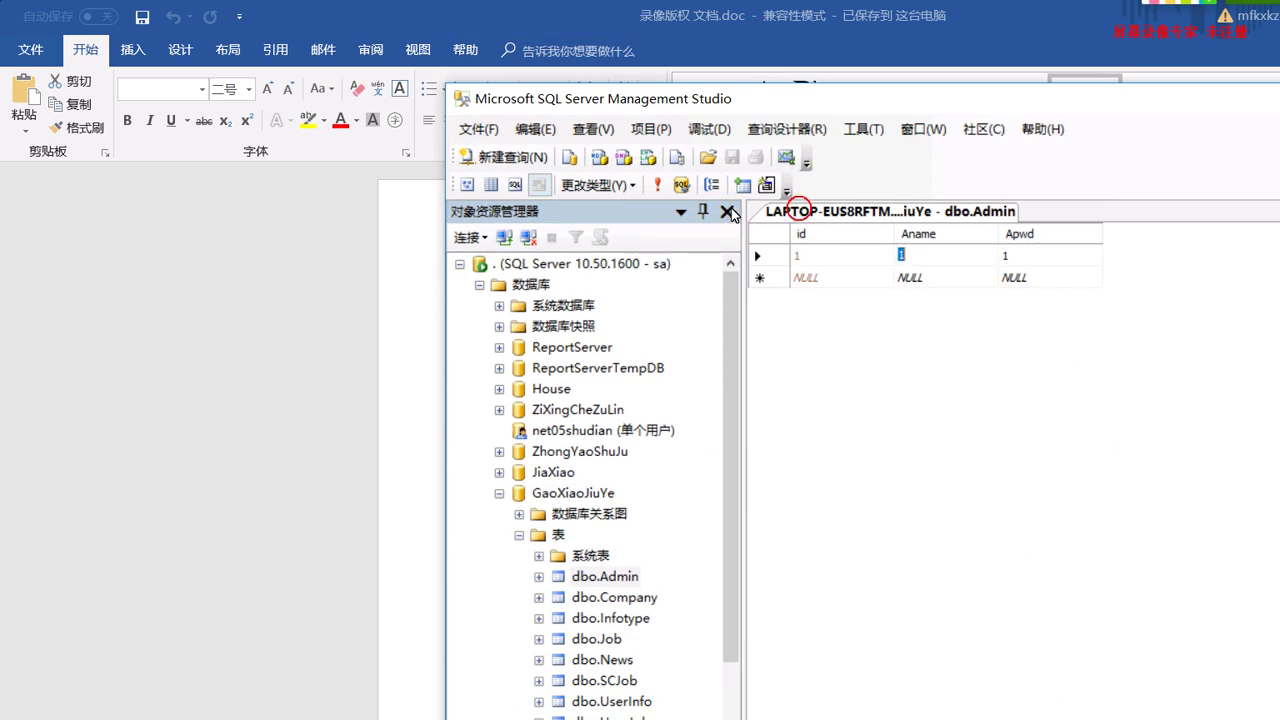The height and width of the screenshot is (720, 1280).
Task: Expand the 系统数据库 folder
Action: click(499, 306)
